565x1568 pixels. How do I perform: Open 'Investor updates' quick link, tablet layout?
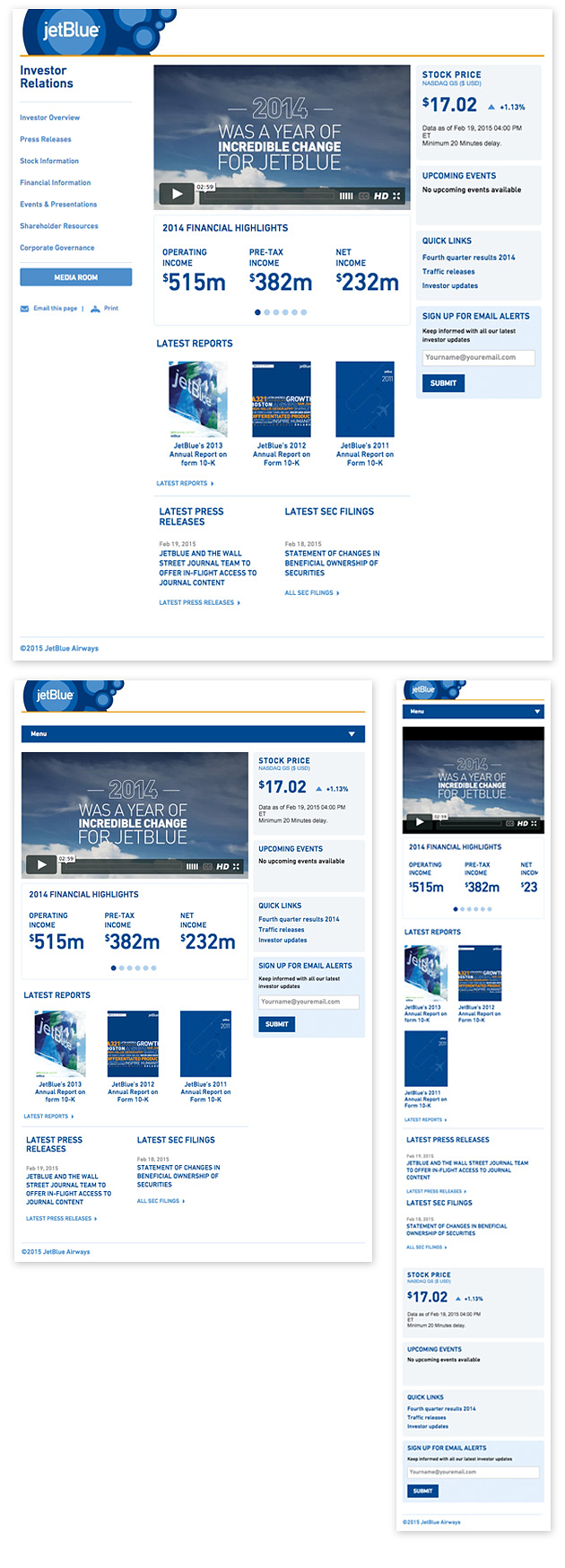point(282,941)
